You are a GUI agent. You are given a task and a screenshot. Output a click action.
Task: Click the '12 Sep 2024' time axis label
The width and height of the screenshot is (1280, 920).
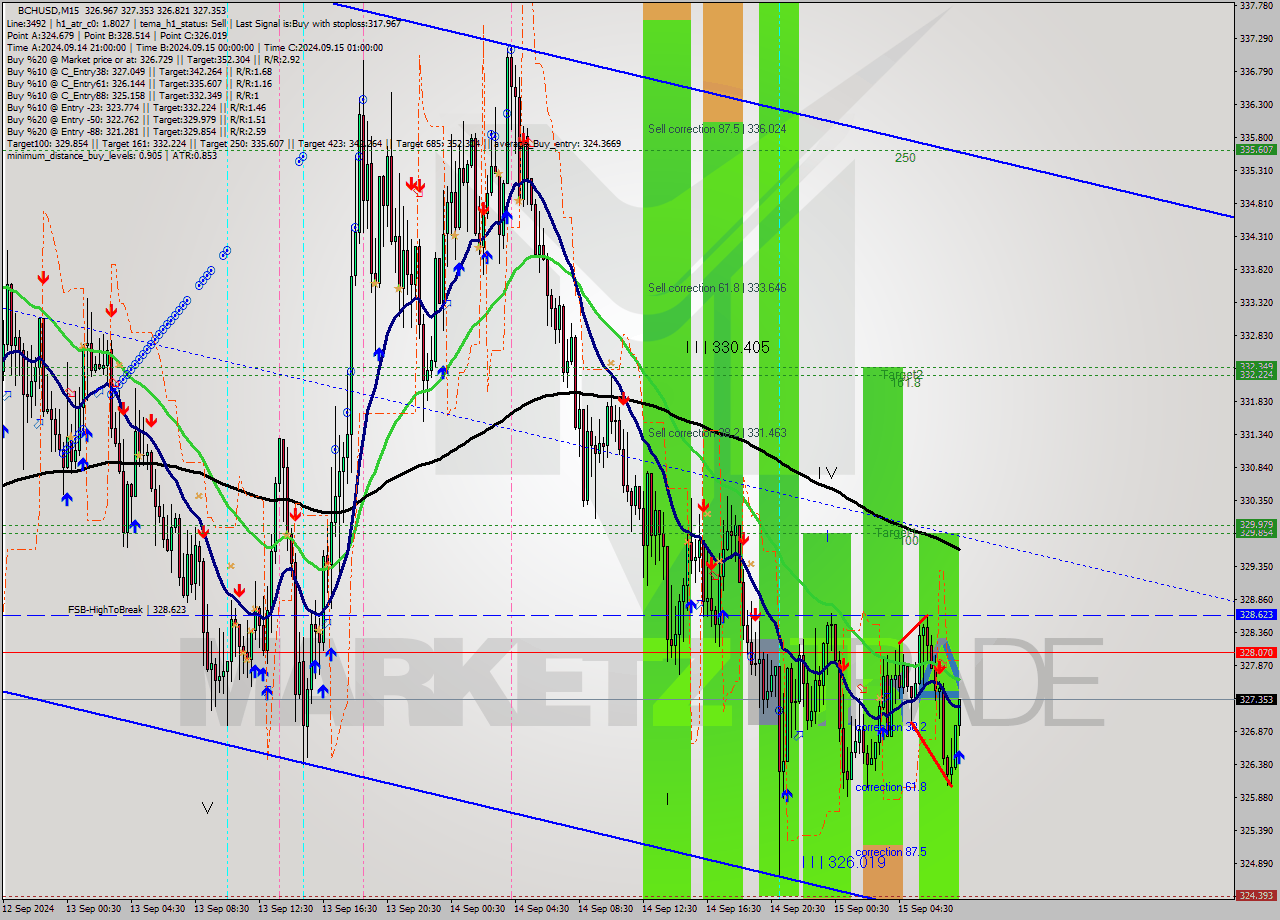(29, 909)
